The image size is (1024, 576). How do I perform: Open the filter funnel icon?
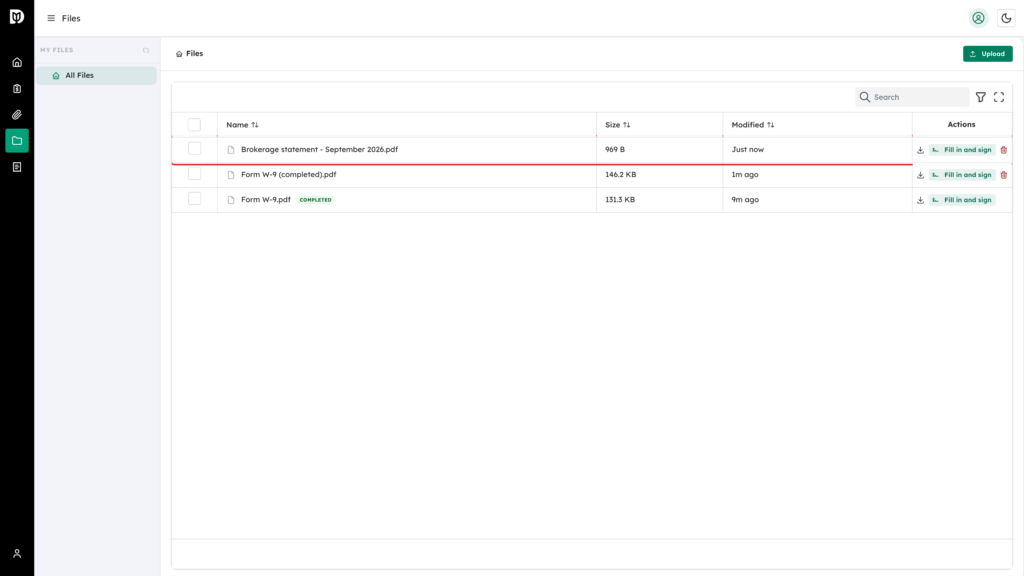click(x=981, y=97)
